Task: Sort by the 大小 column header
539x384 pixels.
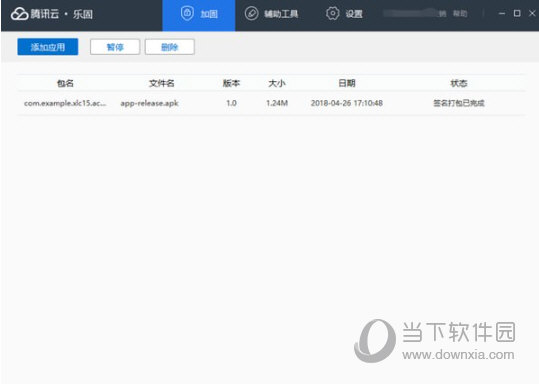Action: pos(277,83)
